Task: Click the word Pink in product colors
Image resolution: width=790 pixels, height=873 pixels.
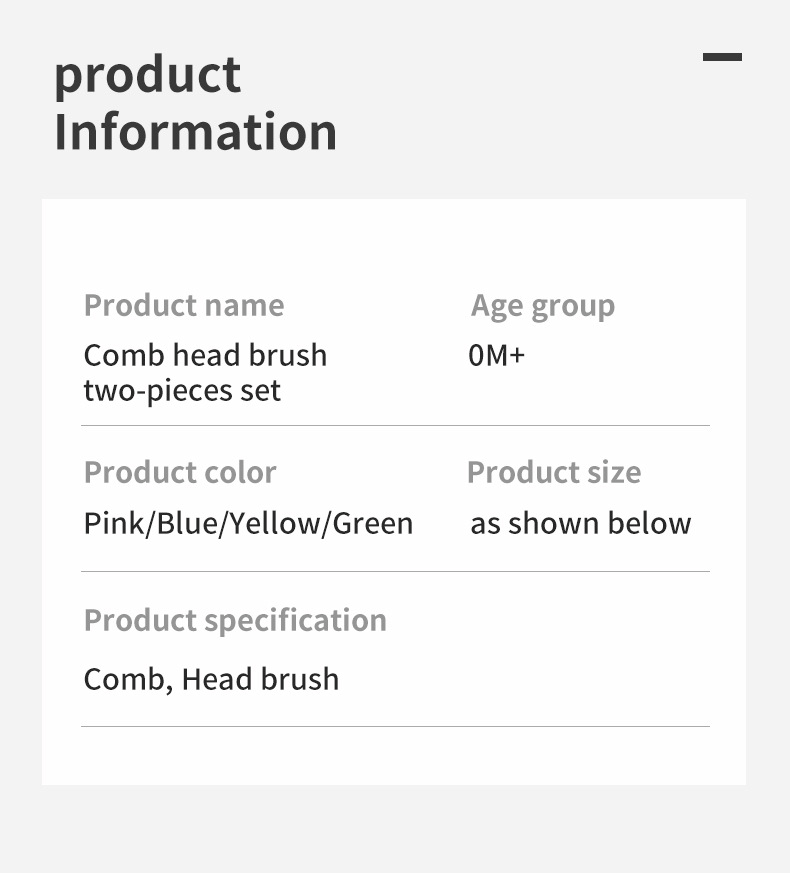Action: [113, 523]
